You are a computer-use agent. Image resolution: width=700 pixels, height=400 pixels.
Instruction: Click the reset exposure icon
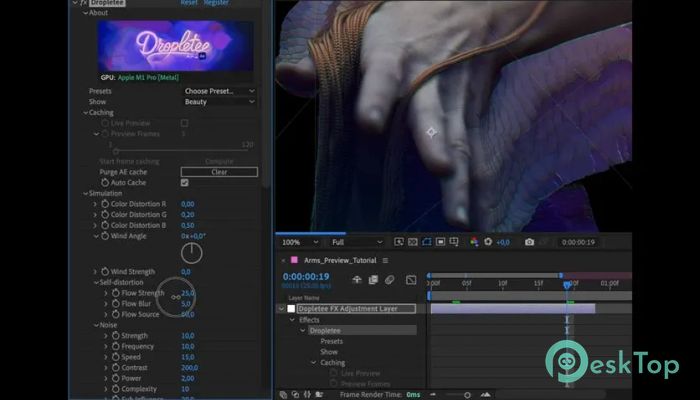point(488,242)
